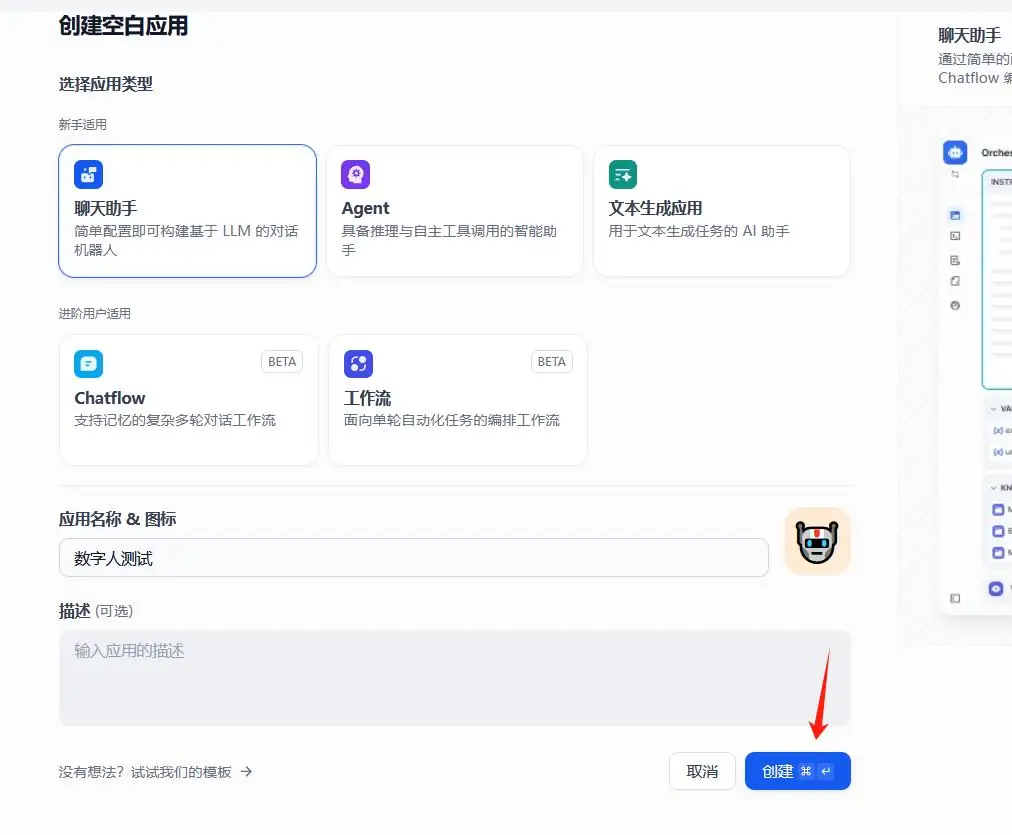Click a sidebar tool icon in the preview

pyautogui.click(x=955, y=213)
